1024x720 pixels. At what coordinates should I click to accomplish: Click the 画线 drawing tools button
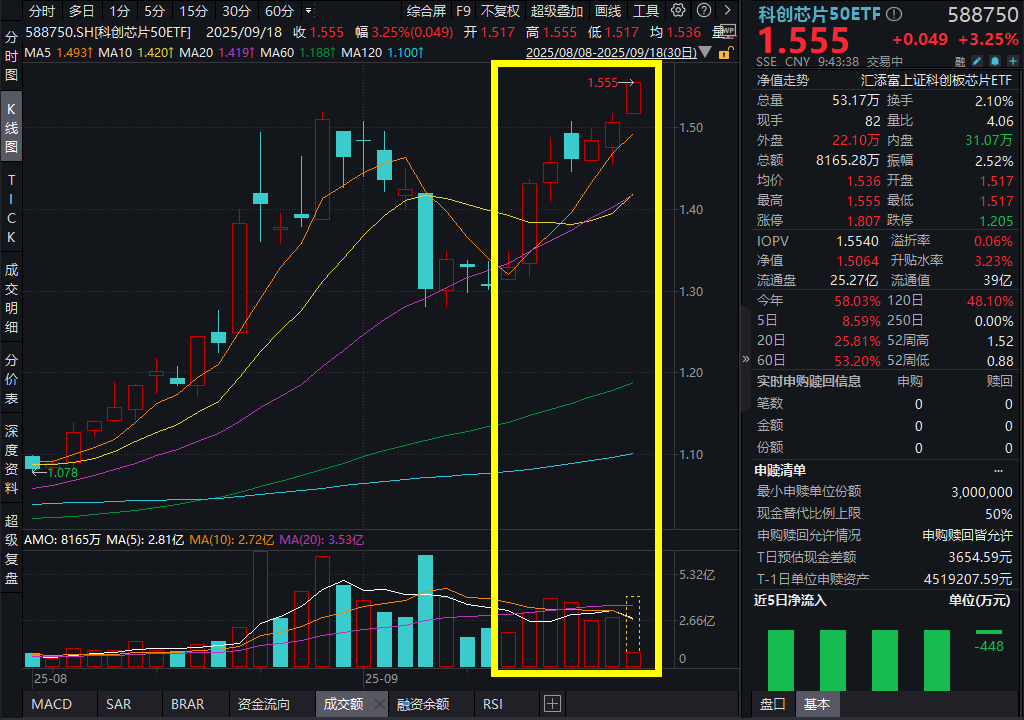(608, 11)
